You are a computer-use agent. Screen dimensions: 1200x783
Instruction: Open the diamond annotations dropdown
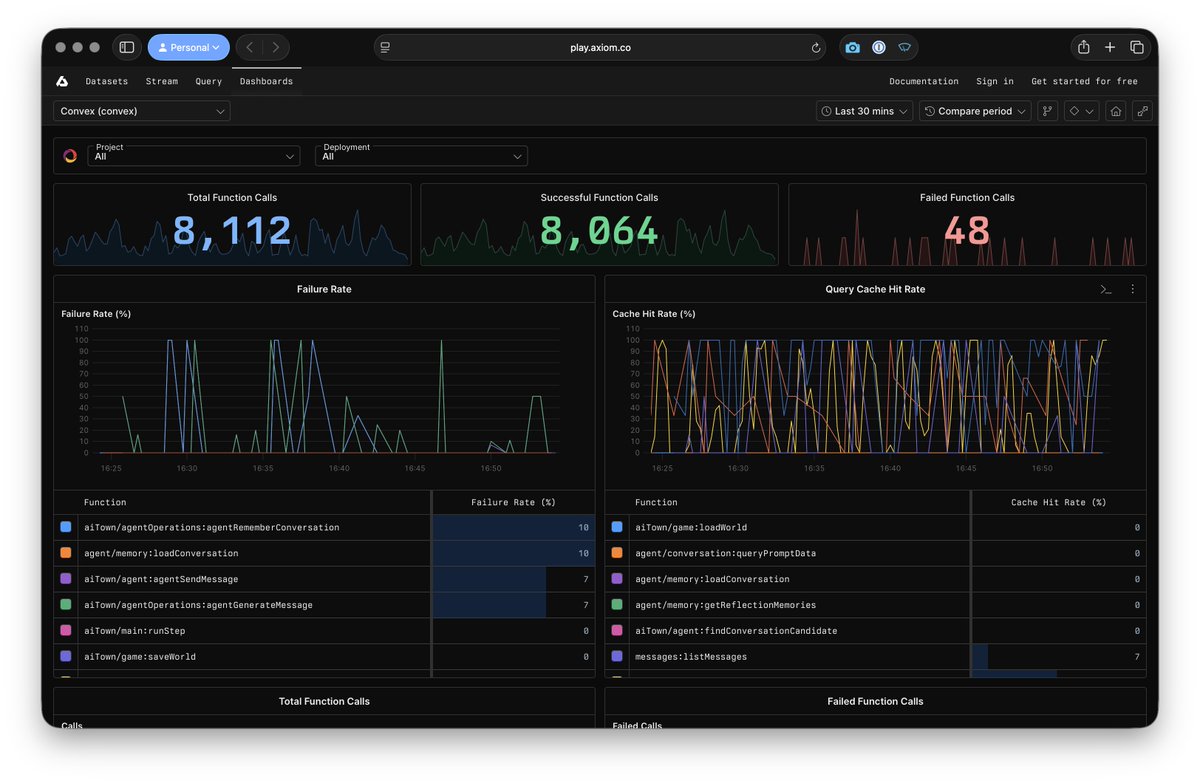(1081, 111)
